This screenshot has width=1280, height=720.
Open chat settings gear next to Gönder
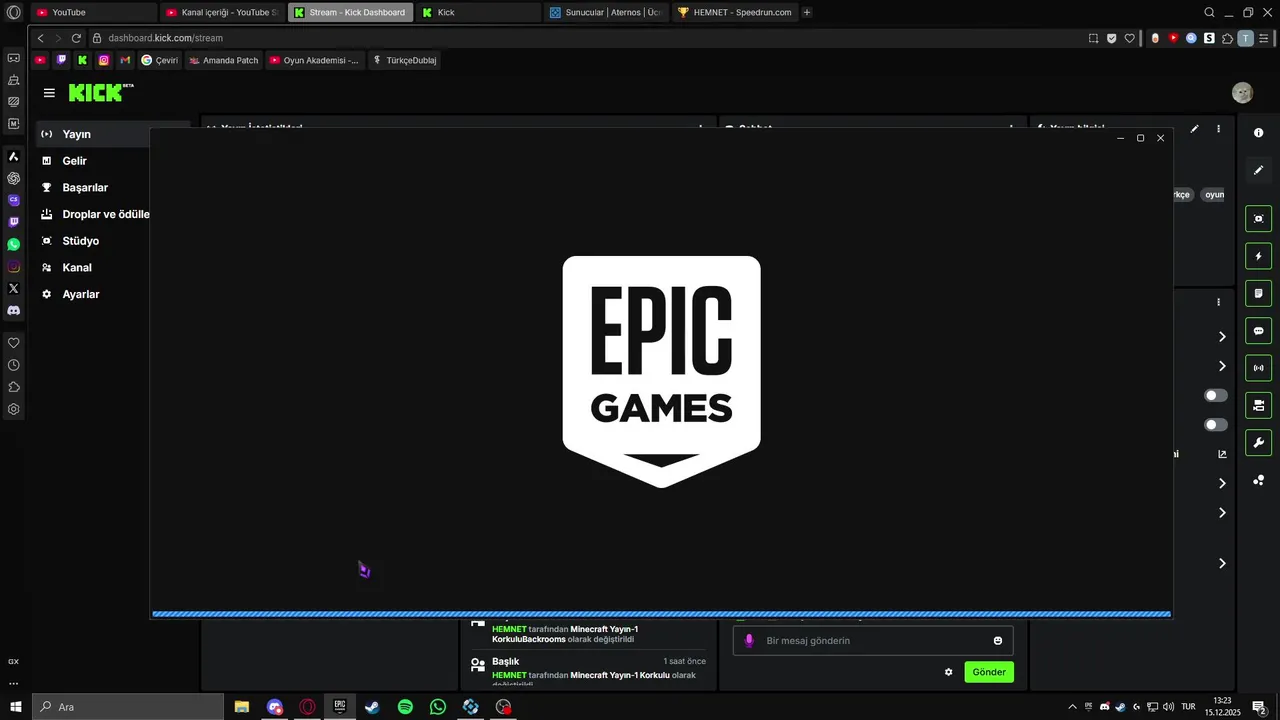click(948, 672)
